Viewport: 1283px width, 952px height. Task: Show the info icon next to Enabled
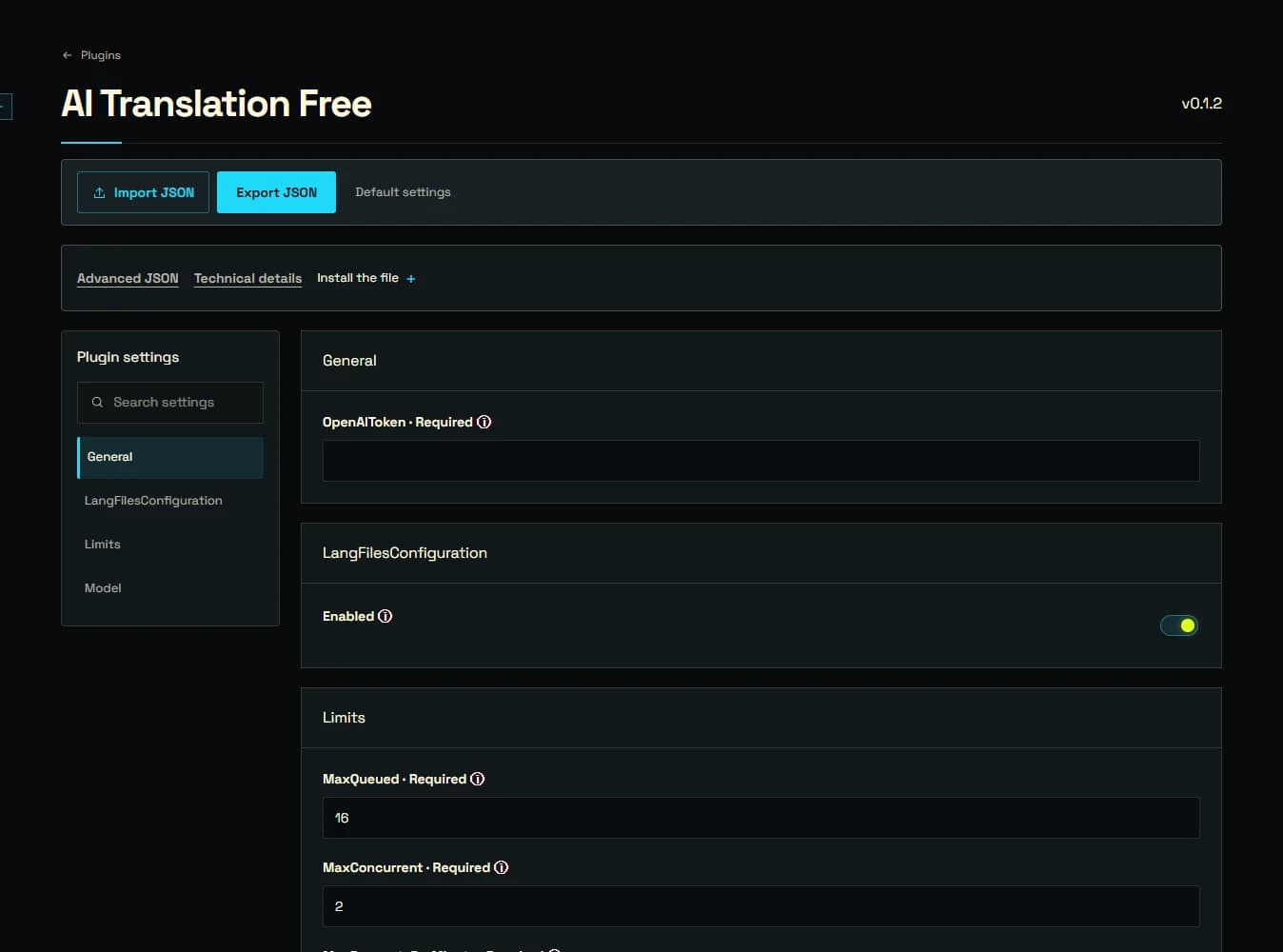pos(385,616)
